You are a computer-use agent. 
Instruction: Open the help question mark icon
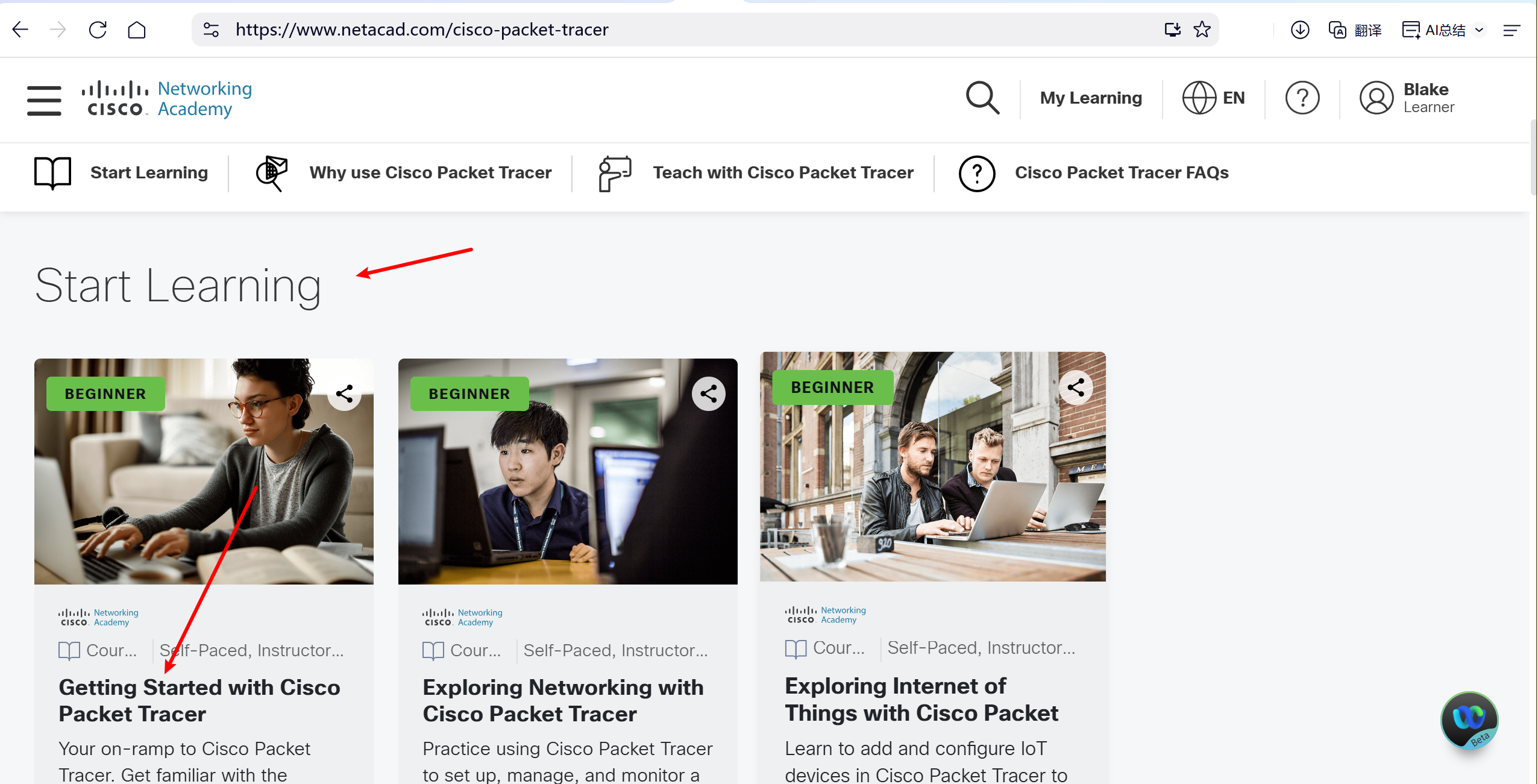[x=1302, y=98]
